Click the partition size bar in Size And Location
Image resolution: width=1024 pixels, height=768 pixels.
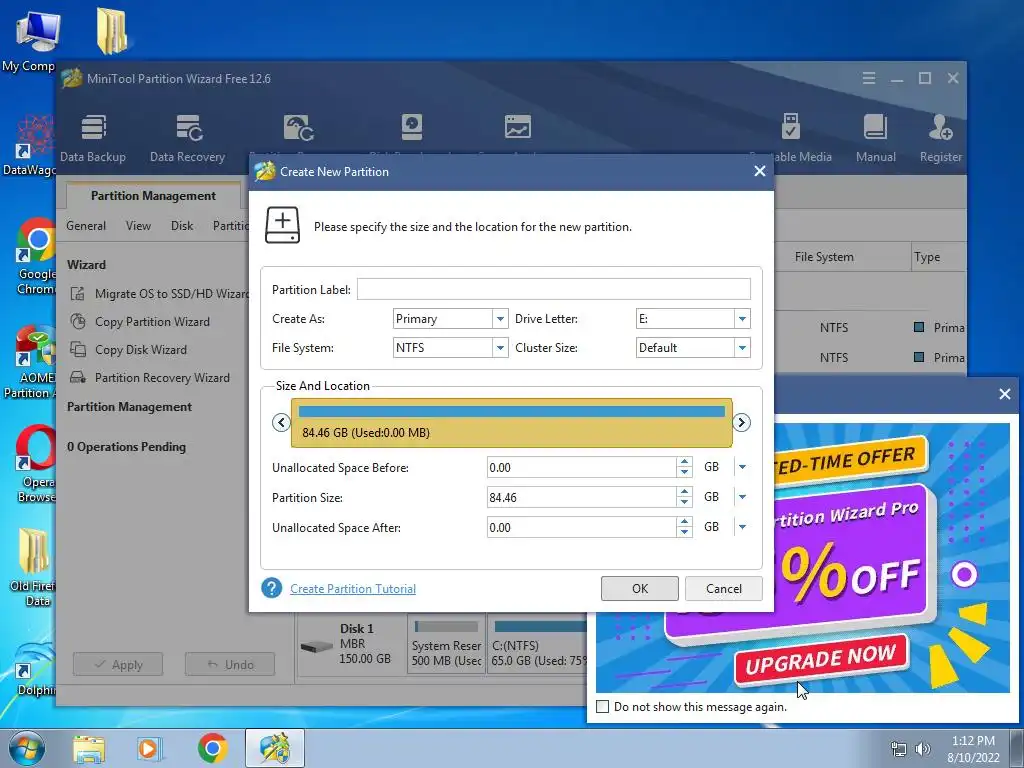(x=511, y=423)
